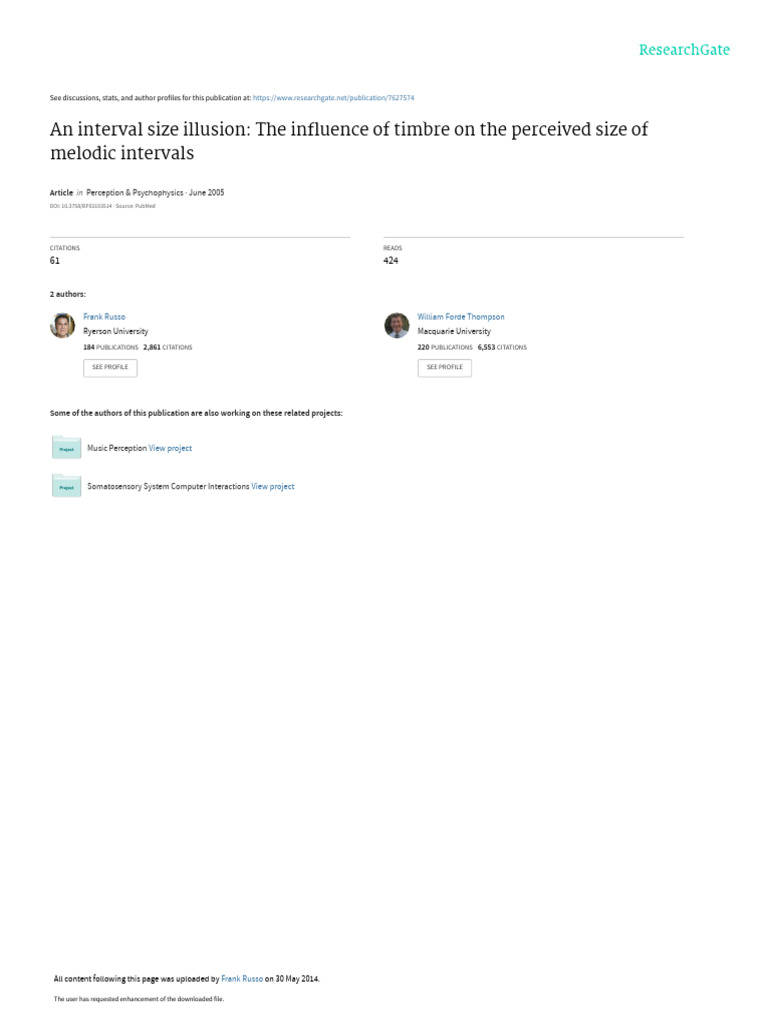Viewport: 768px width, 1024px height.
Task: Click See Profile button under William Forde Thompson
Action: [444, 368]
